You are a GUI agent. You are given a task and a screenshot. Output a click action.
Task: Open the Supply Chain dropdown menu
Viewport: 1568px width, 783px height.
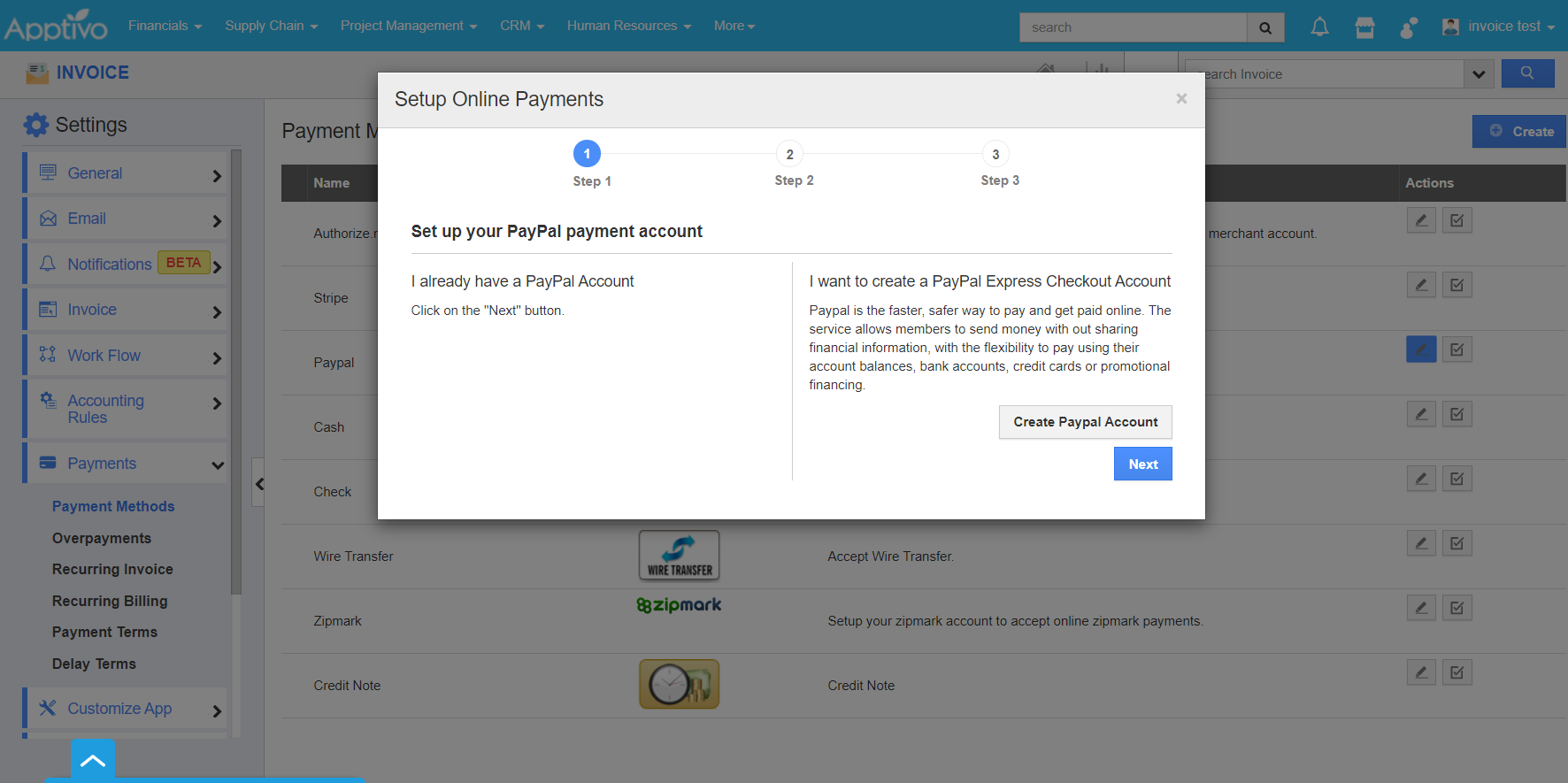click(271, 26)
